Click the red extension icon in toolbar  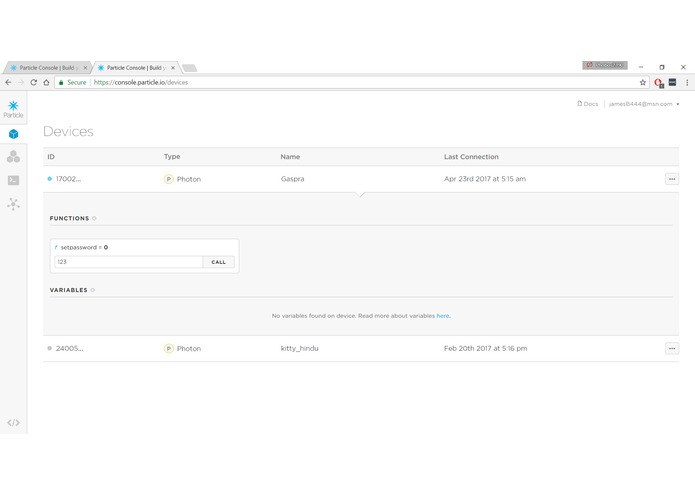pyautogui.click(x=658, y=82)
